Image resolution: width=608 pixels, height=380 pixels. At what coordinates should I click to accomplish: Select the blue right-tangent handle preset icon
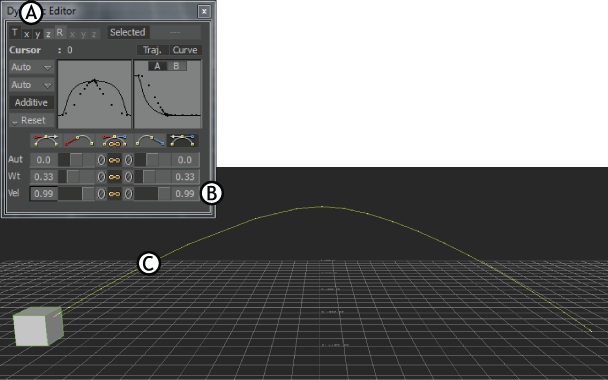pos(150,140)
